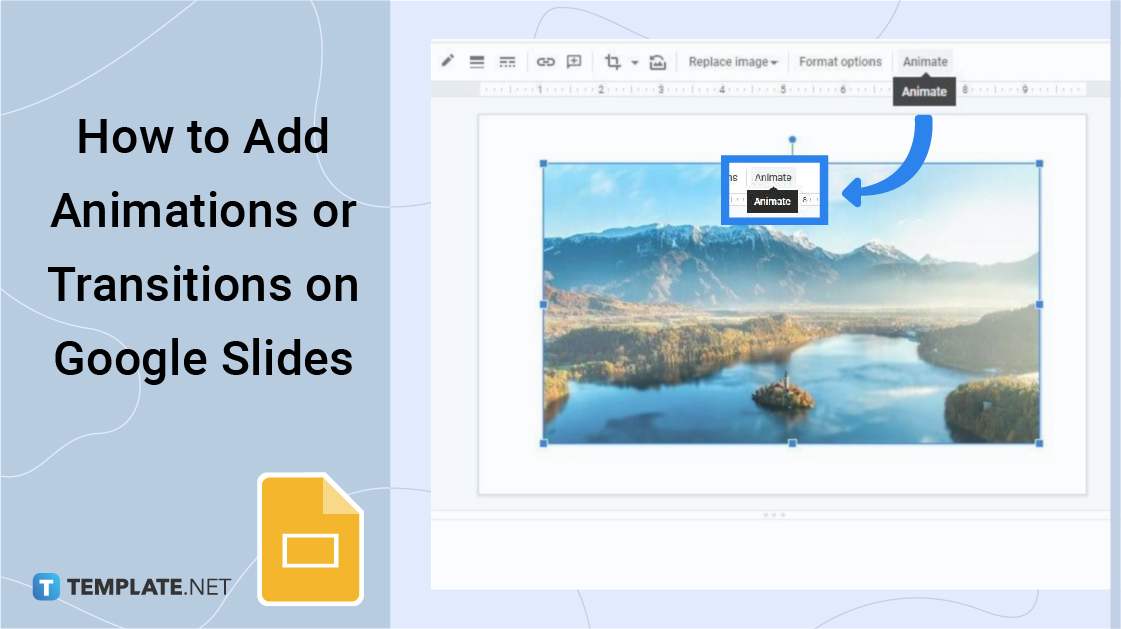The width and height of the screenshot is (1121, 629).
Task: Add a comment via the comment icon
Action: 574,61
